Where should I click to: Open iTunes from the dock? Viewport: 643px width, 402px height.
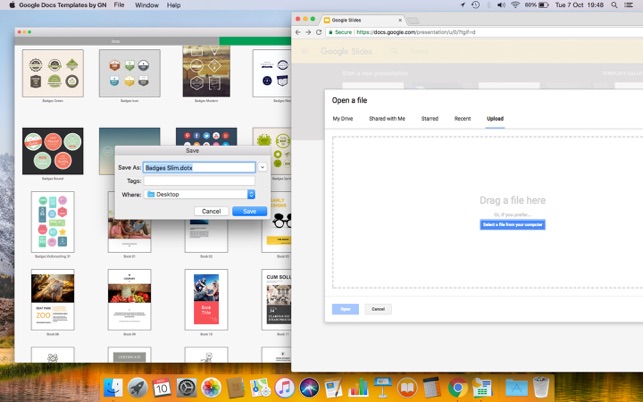[285, 387]
